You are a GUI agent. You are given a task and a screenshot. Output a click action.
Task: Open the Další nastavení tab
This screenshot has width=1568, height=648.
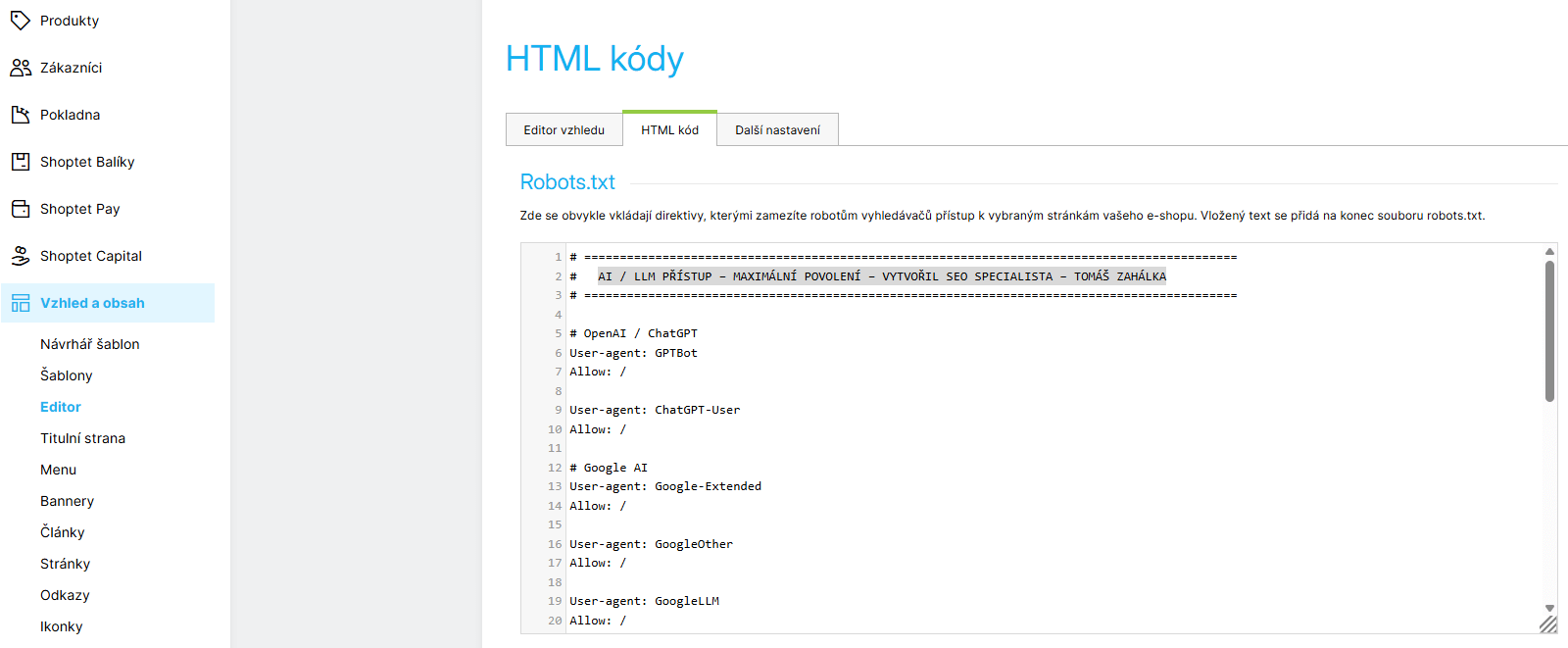(x=777, y=129)
